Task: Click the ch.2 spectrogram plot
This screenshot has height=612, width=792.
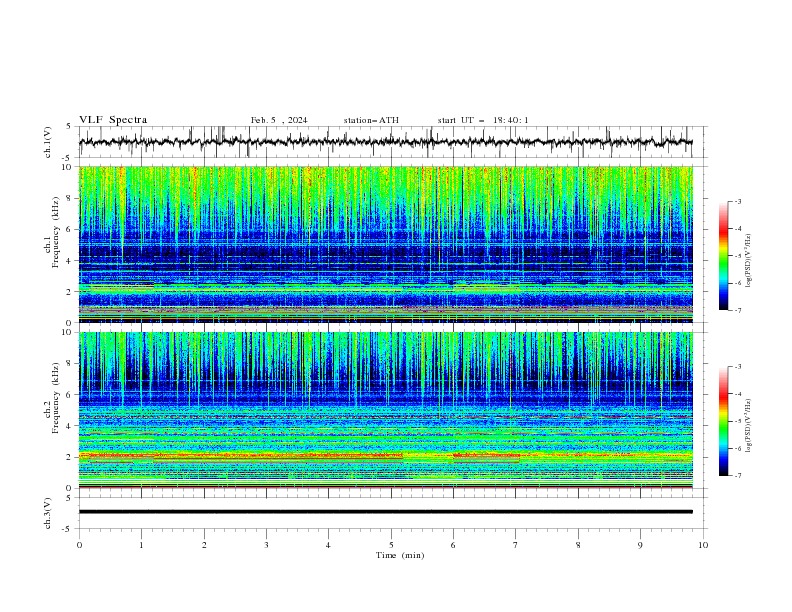Action: [386, 410]
